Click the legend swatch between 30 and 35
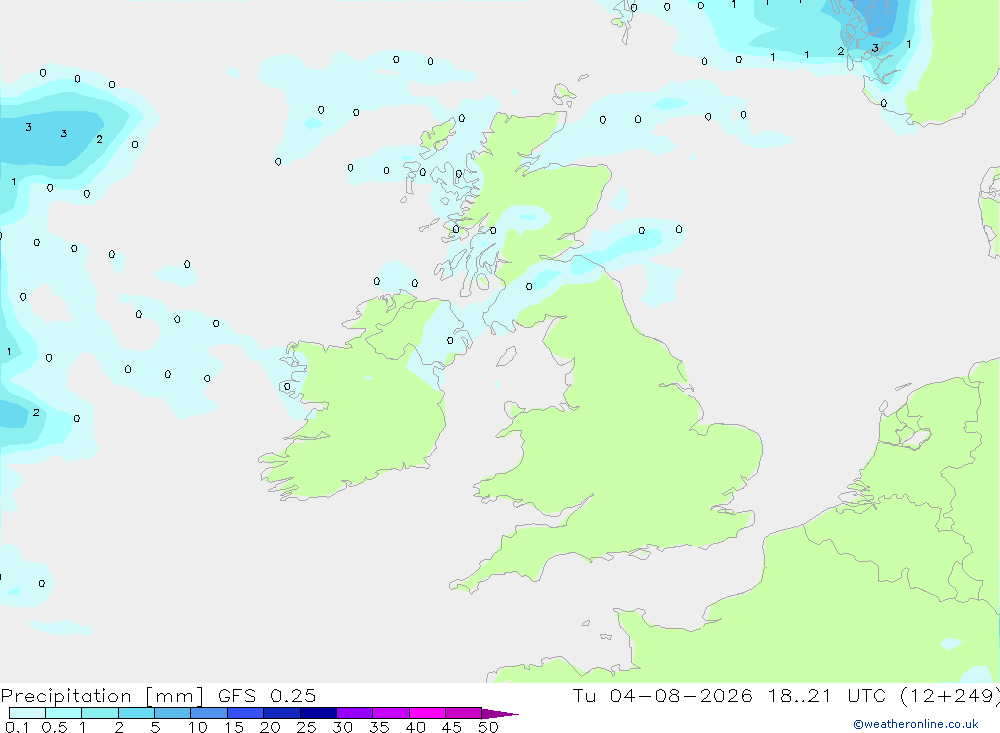This screenshot has width=1000, height=733. pyautogui.click(x=355, y=713)
